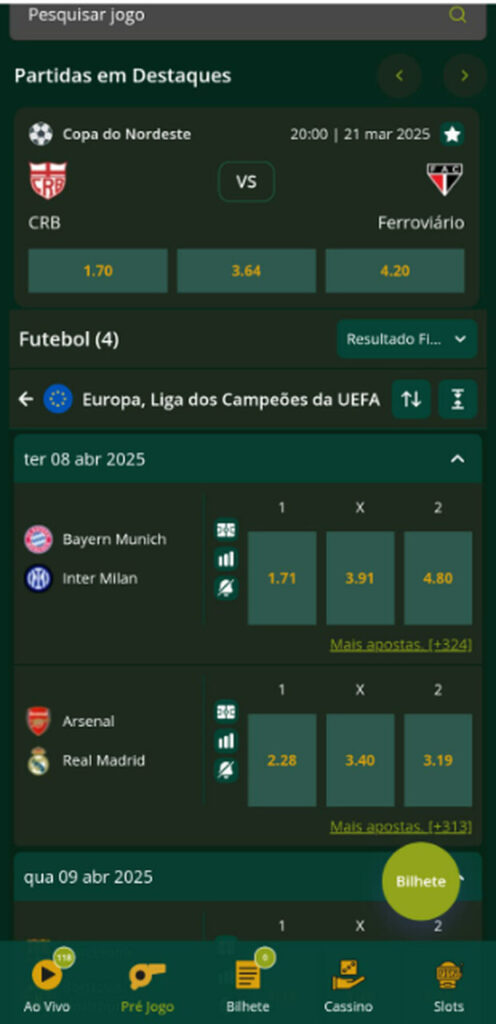Go back from Liga dos Campeões list
The image size is (496, 1024).
pos(26,399)
